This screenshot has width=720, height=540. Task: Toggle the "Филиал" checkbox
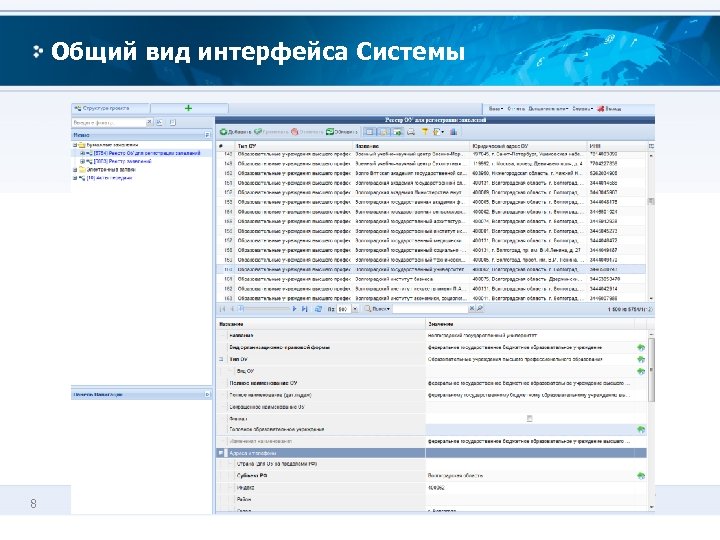click(529, 418)
